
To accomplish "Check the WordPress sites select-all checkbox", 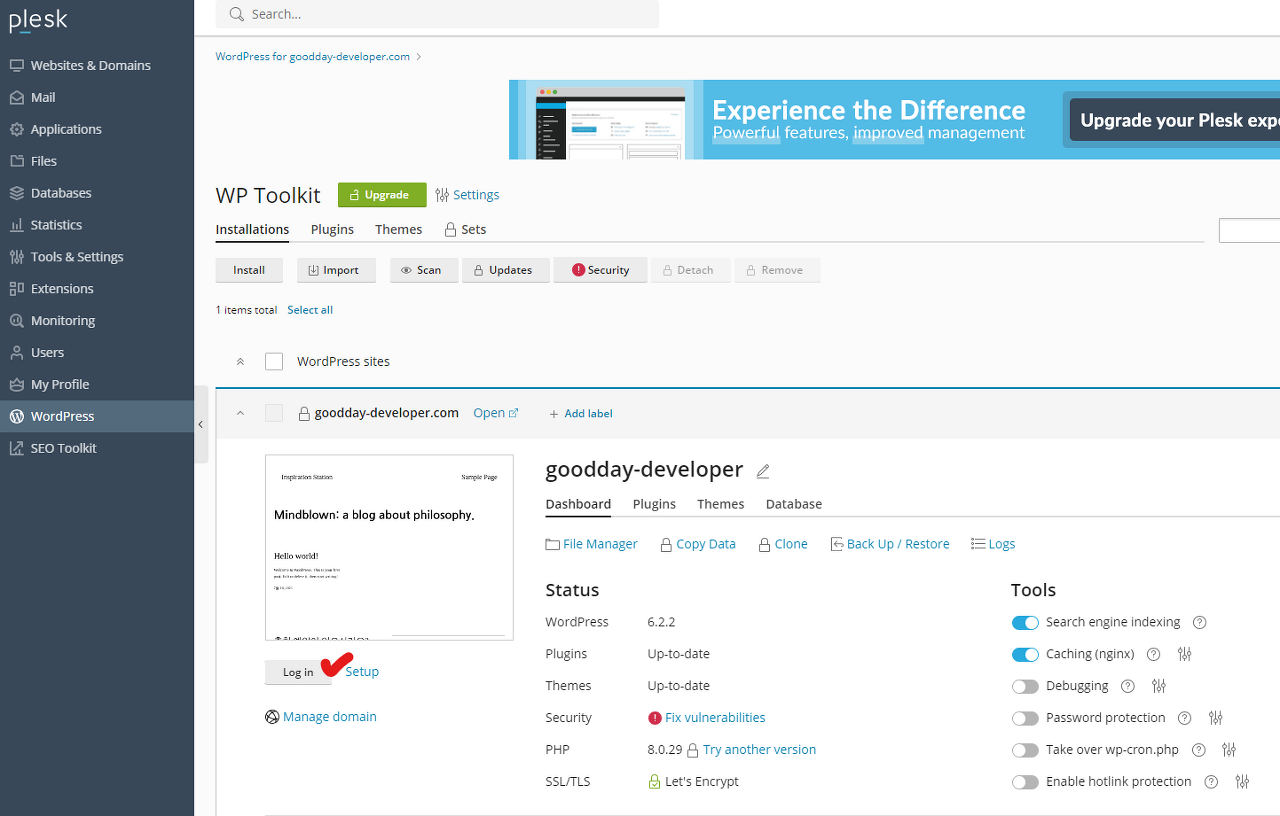I will coord(274,361).
